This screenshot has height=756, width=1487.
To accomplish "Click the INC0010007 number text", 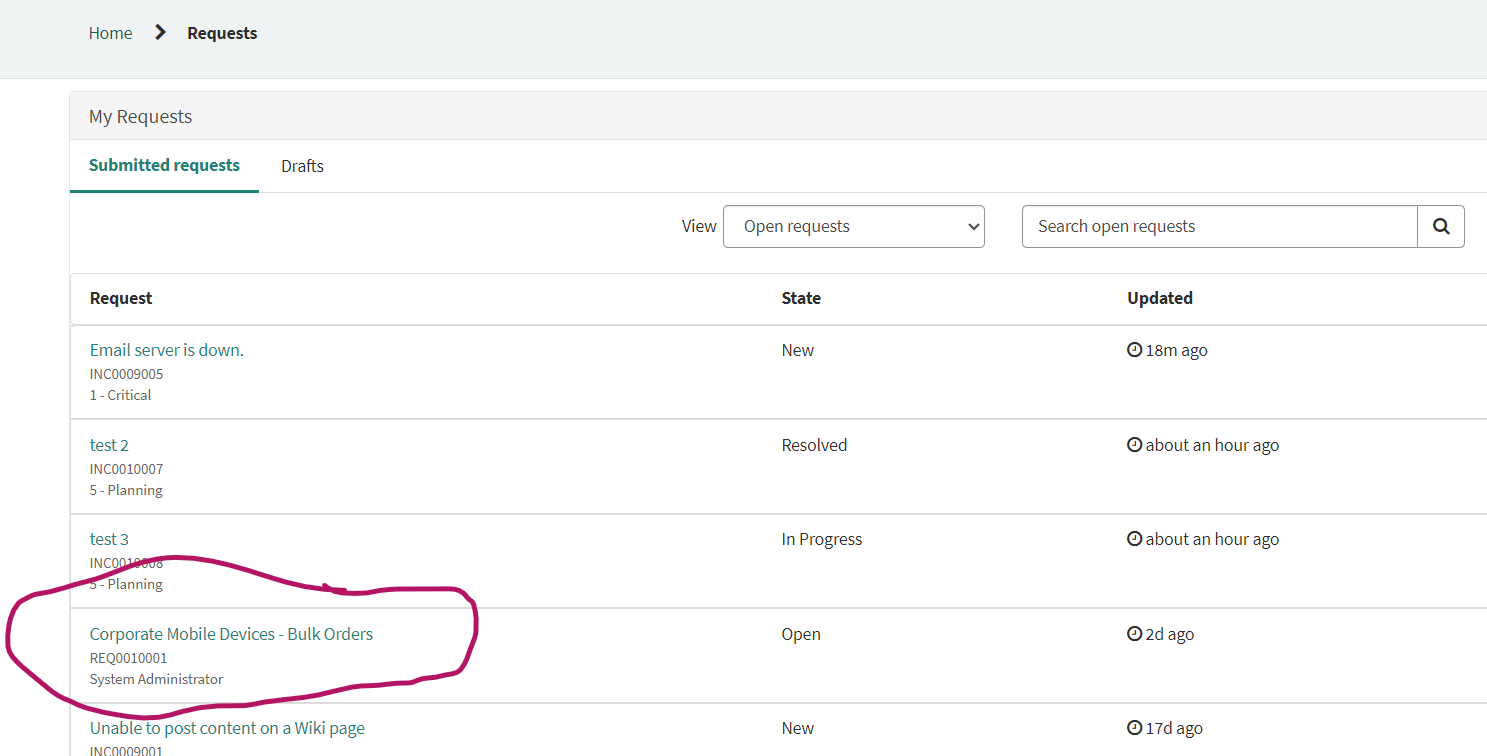I will pyautogui.click(x=126, y=469).
